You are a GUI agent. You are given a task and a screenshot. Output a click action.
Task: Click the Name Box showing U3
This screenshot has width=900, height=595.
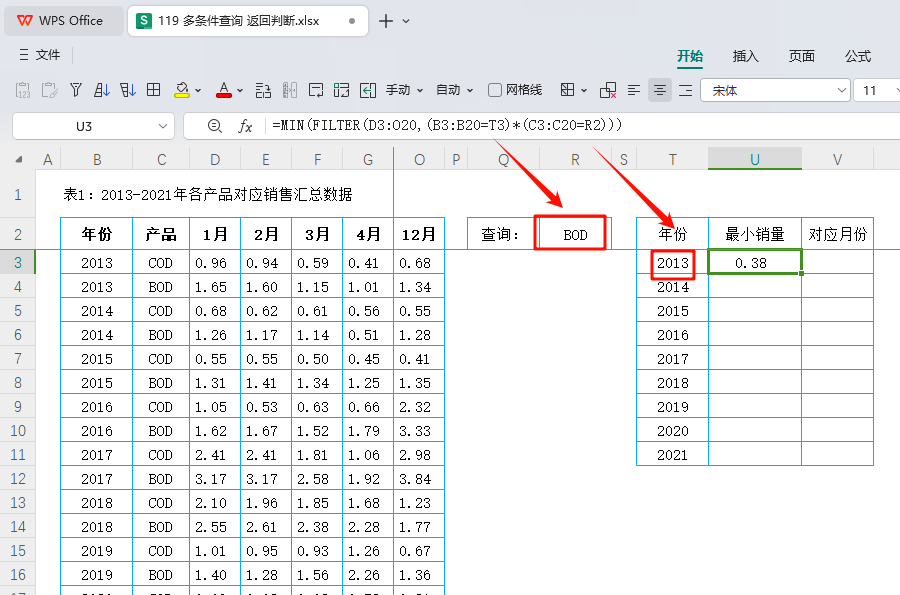[84, 126]
